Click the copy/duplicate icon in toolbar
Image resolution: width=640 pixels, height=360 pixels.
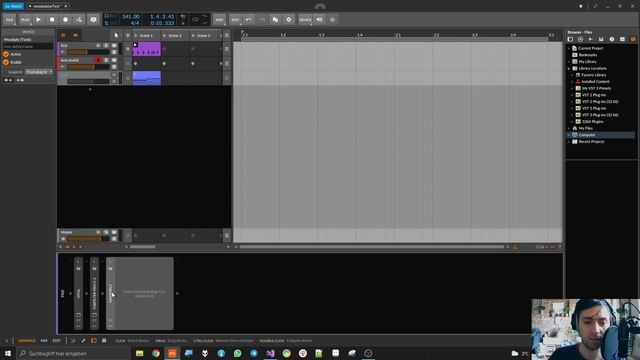click(276, 20)
